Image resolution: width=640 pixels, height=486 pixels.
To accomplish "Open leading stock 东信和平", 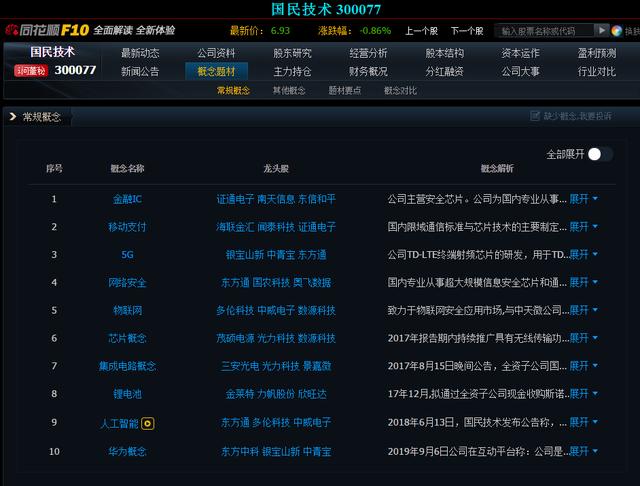I will [x=317, y=199].
